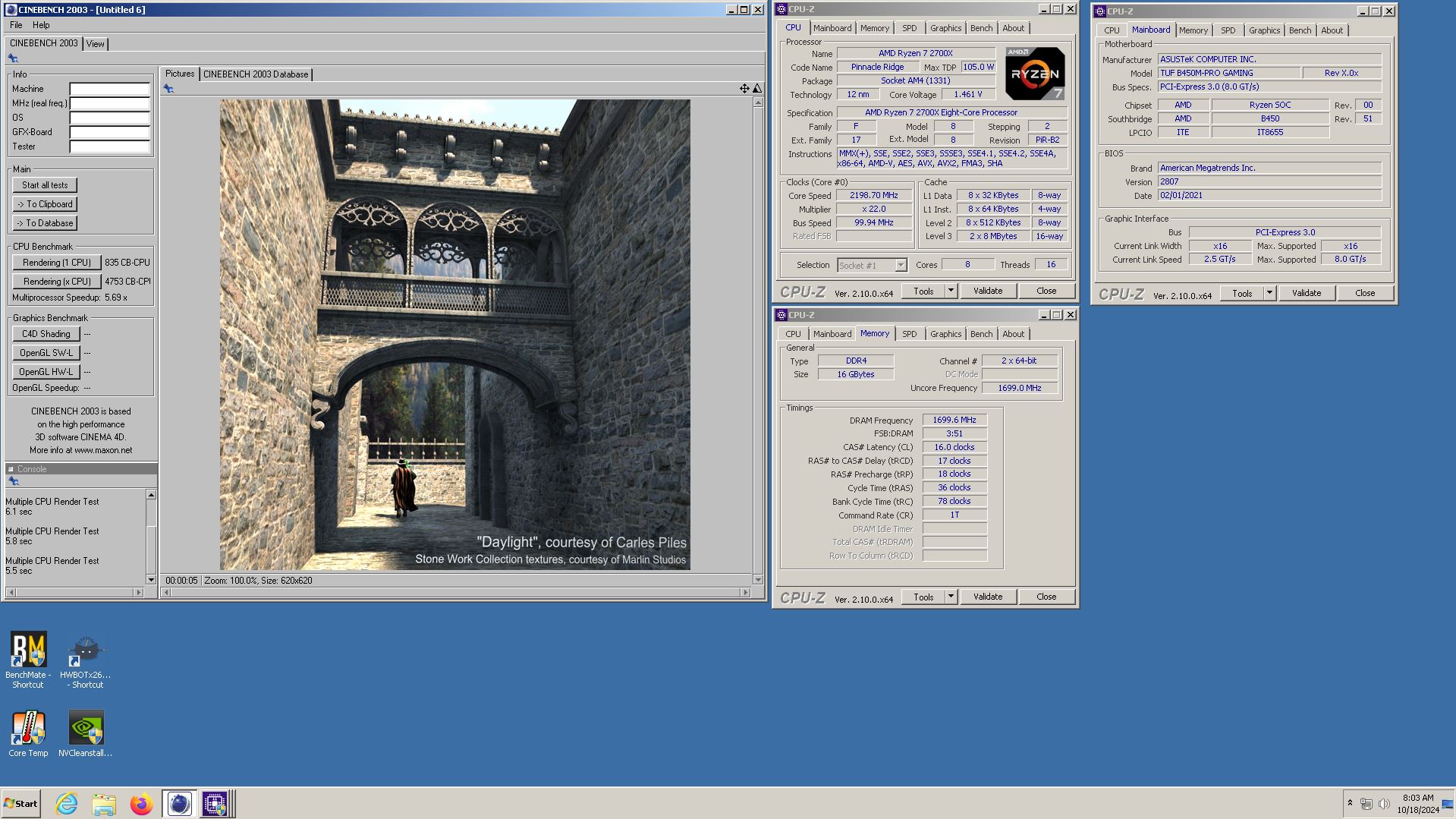Screen dimensions: 1456x819
Task: Click the GFX-Board input field
Action: [109, 132]
